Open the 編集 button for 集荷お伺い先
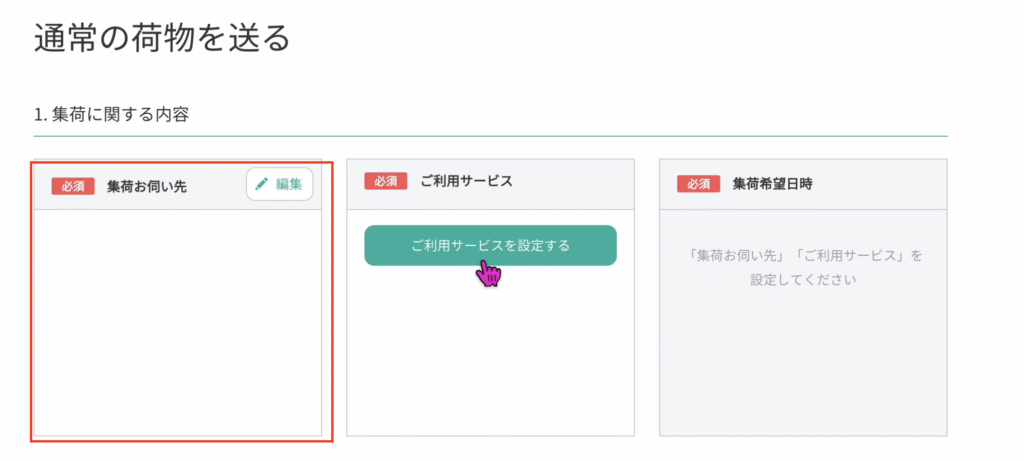Viewport: 1024px width, 461px height. (280, 184)
